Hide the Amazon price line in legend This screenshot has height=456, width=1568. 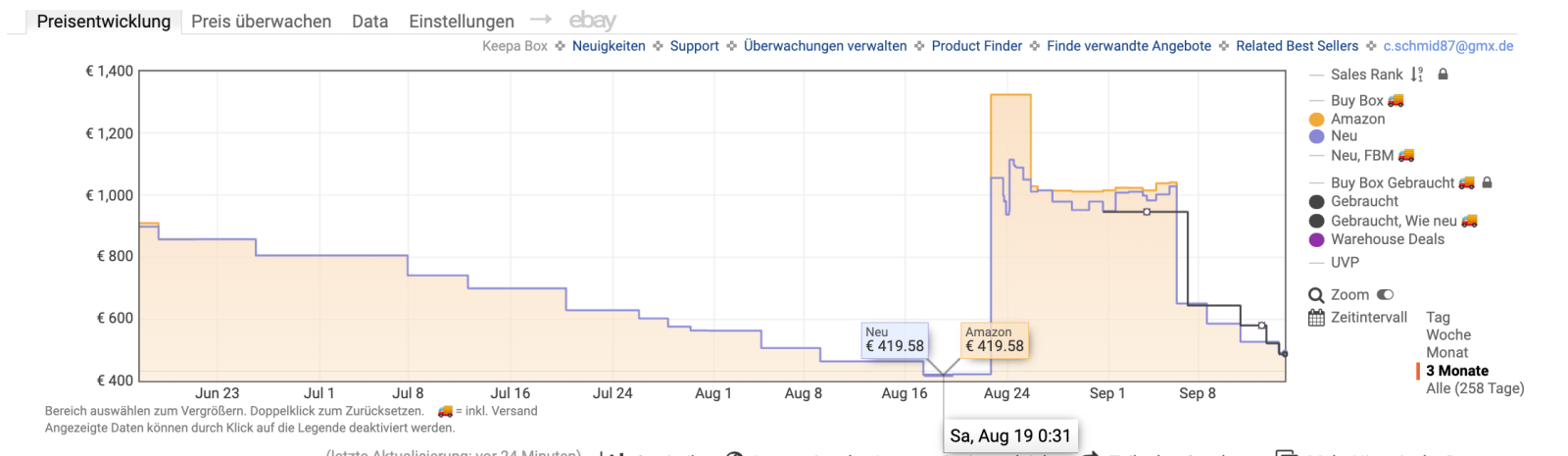(x=1357, y=119)
